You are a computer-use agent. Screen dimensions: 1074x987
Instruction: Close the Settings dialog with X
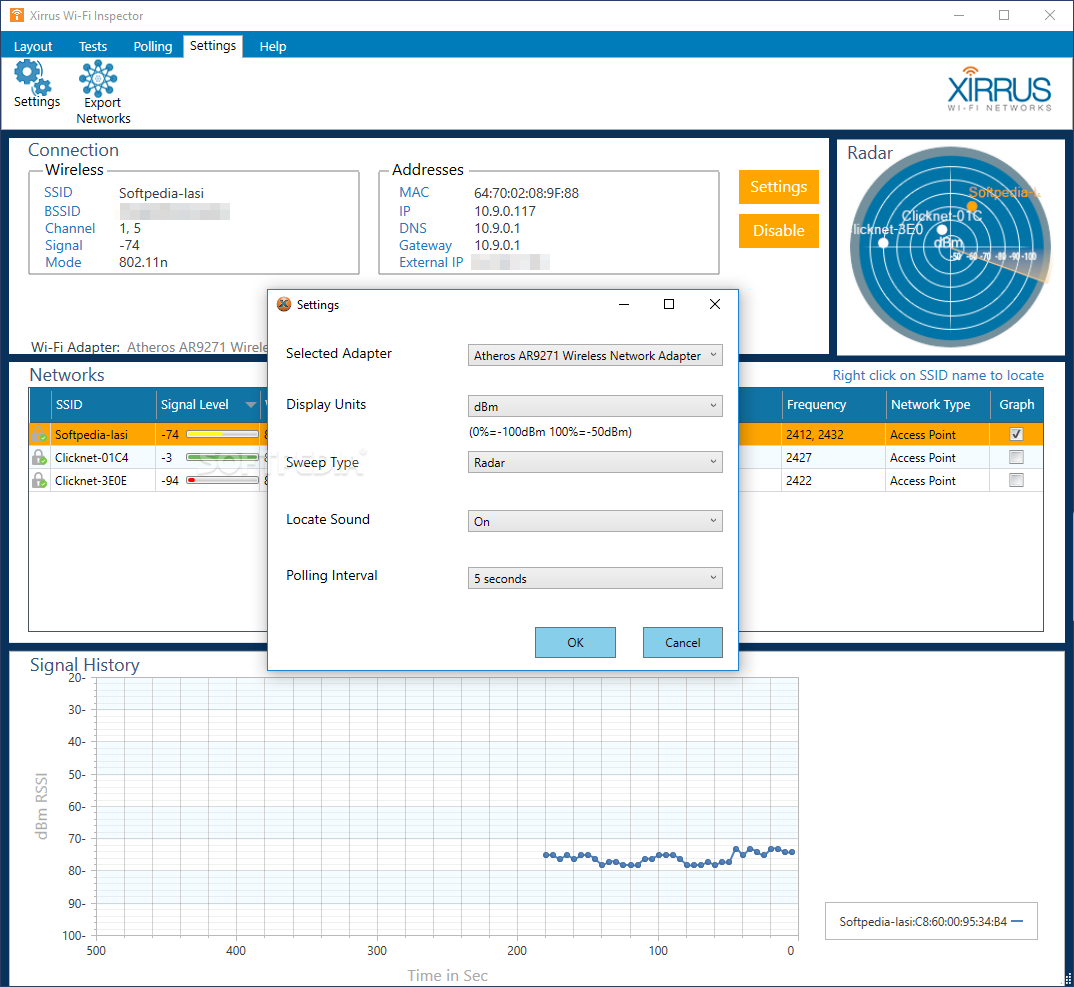(x=714, y=304)
